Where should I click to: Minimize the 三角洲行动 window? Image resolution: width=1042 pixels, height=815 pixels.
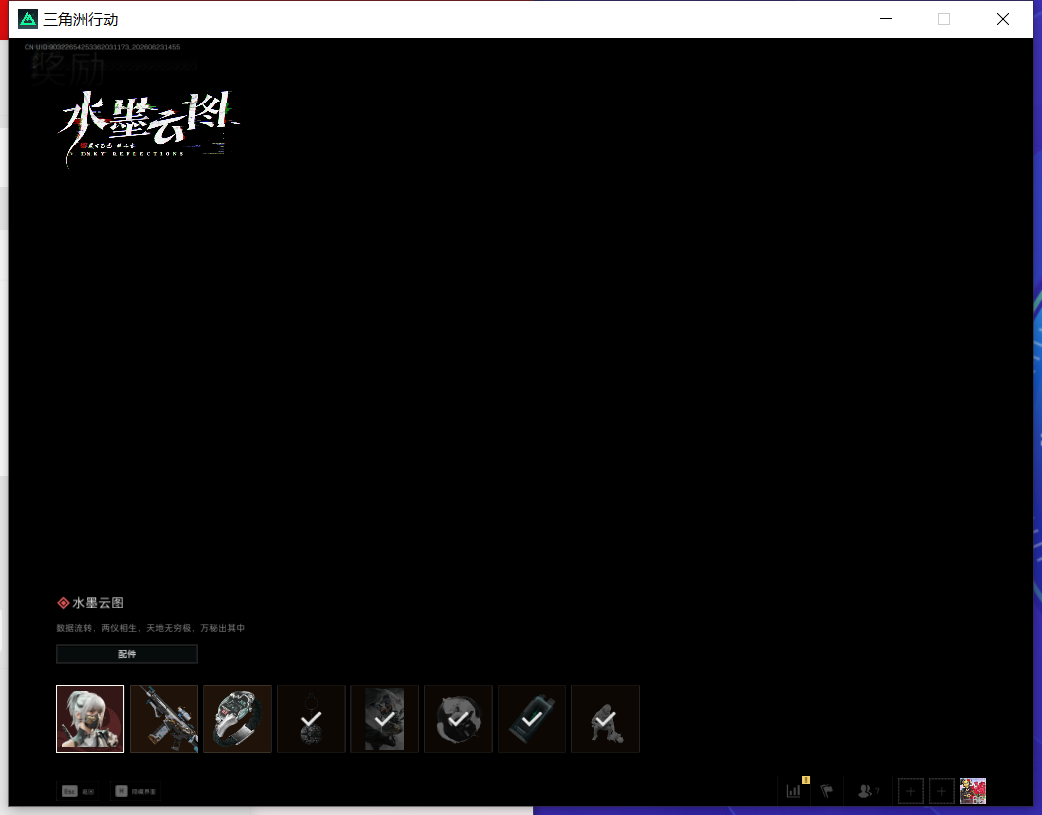(886, 19)
